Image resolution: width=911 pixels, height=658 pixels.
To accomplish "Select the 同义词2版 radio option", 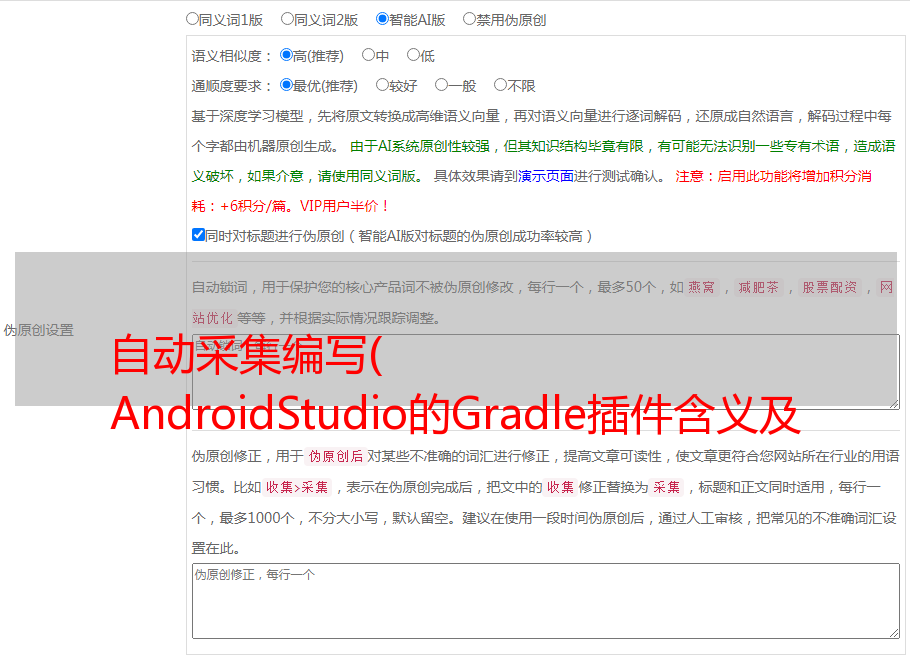I will (x=287, y=19).
